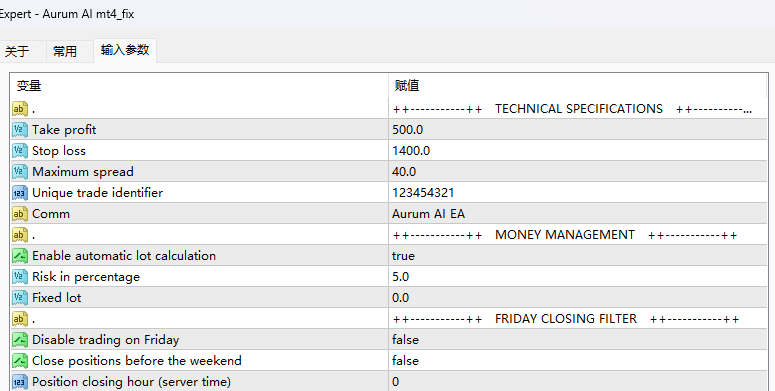Viewport: 775px width, 391px height.
Task: Click the Stop loss variable type icon
Action: click(20, 151)
